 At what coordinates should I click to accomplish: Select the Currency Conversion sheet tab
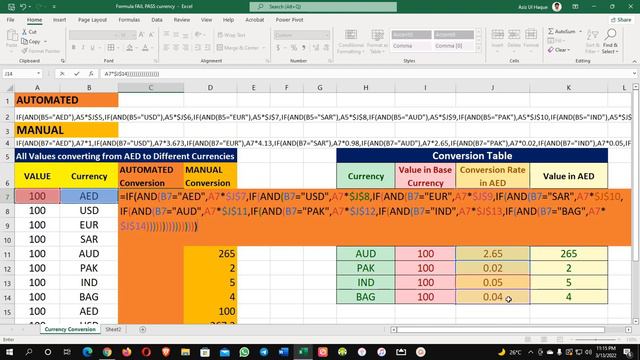pyautogui.click(x=70, y=329)
